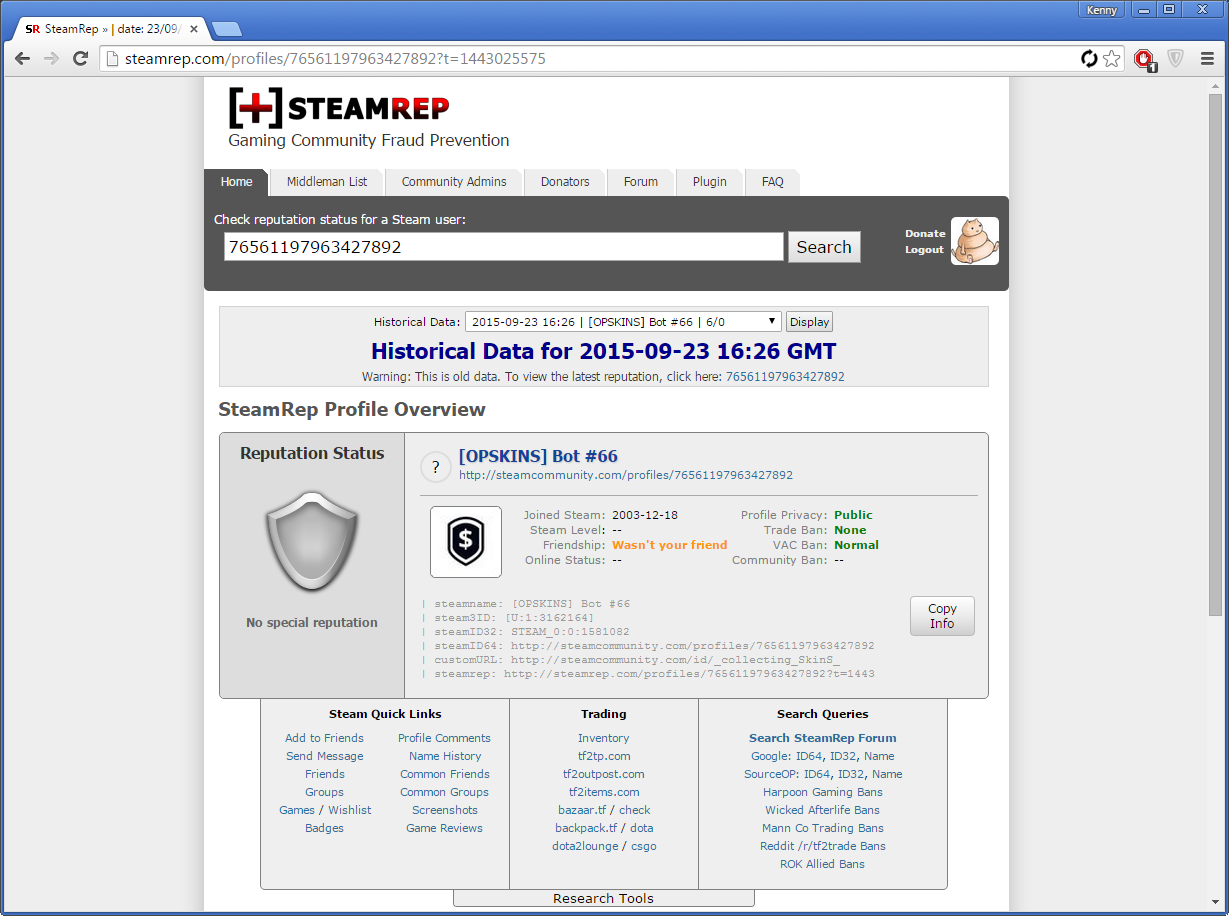Click the question mark reputation icon

point(436,467)
